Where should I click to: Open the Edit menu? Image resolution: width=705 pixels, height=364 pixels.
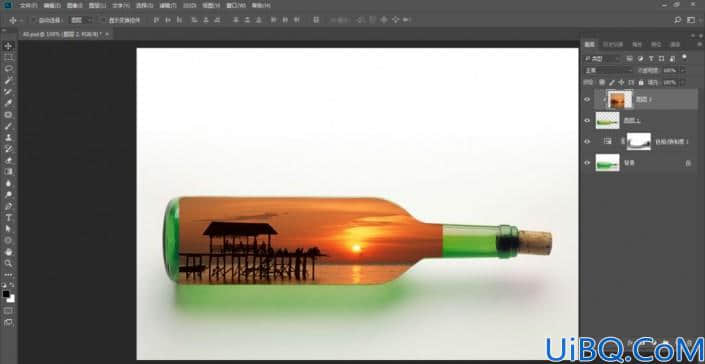click(x=52, y=5)
